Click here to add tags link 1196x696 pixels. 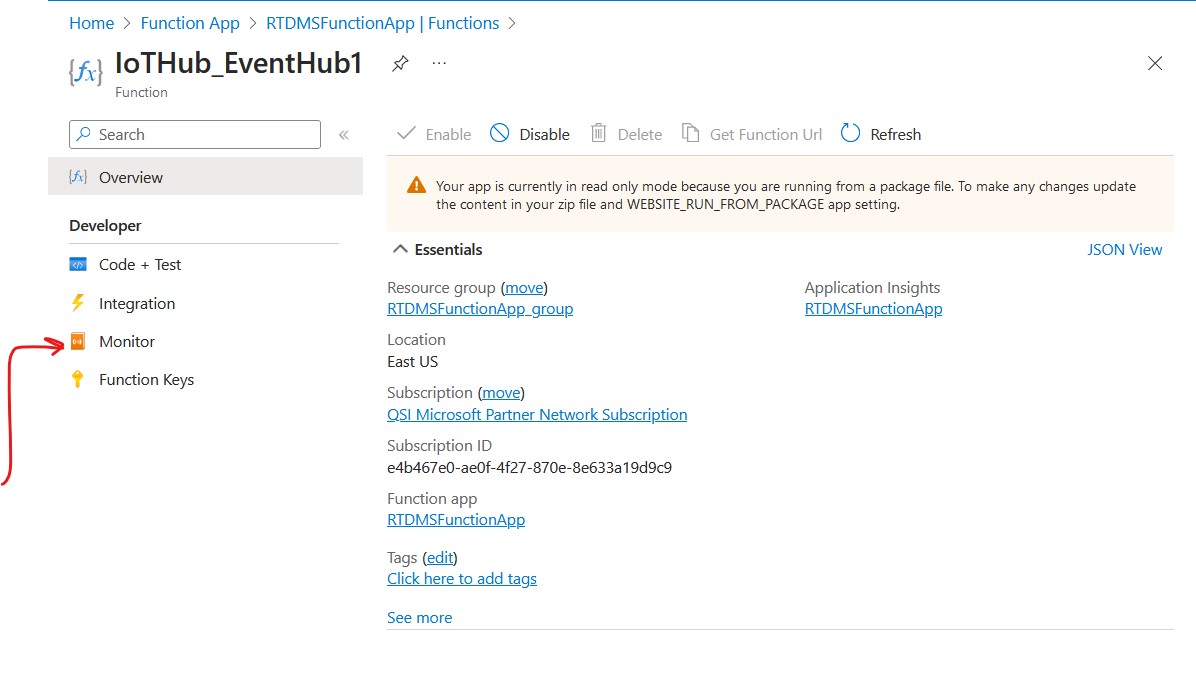(x=461, y=578)
